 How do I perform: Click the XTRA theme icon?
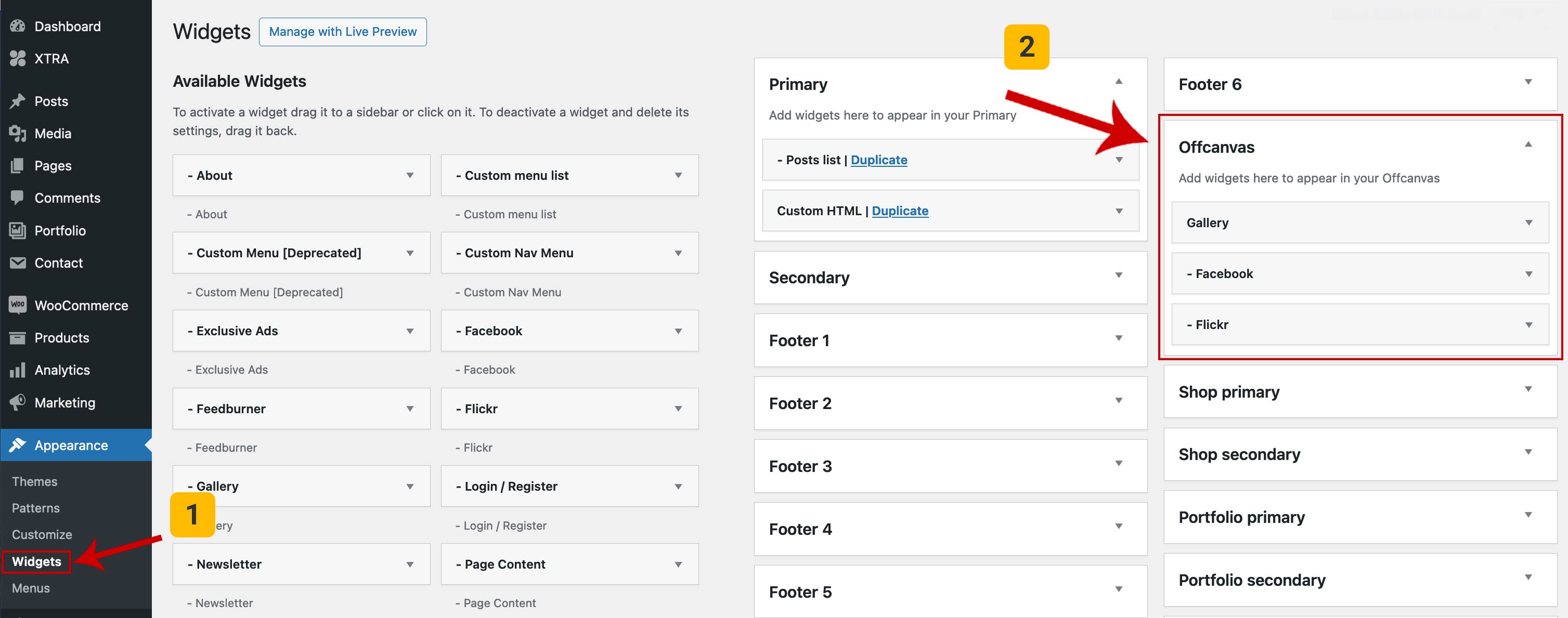click(x=18, y=58)
